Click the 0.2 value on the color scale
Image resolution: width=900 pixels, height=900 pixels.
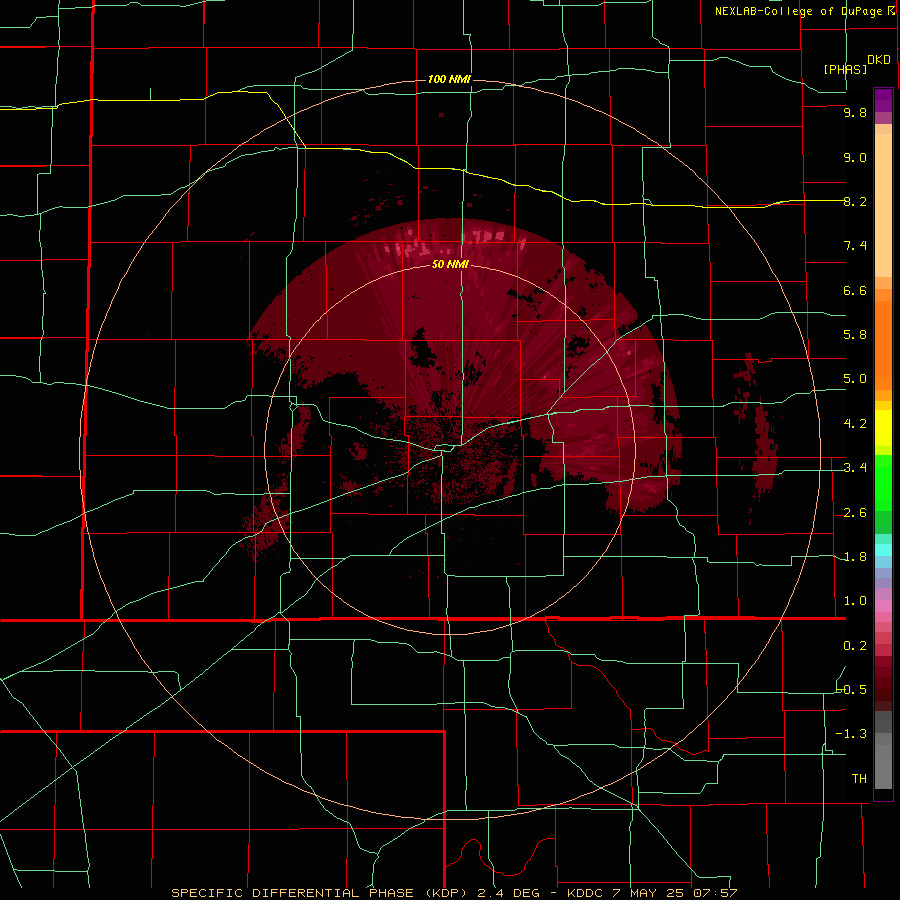[x=855, y=646]
